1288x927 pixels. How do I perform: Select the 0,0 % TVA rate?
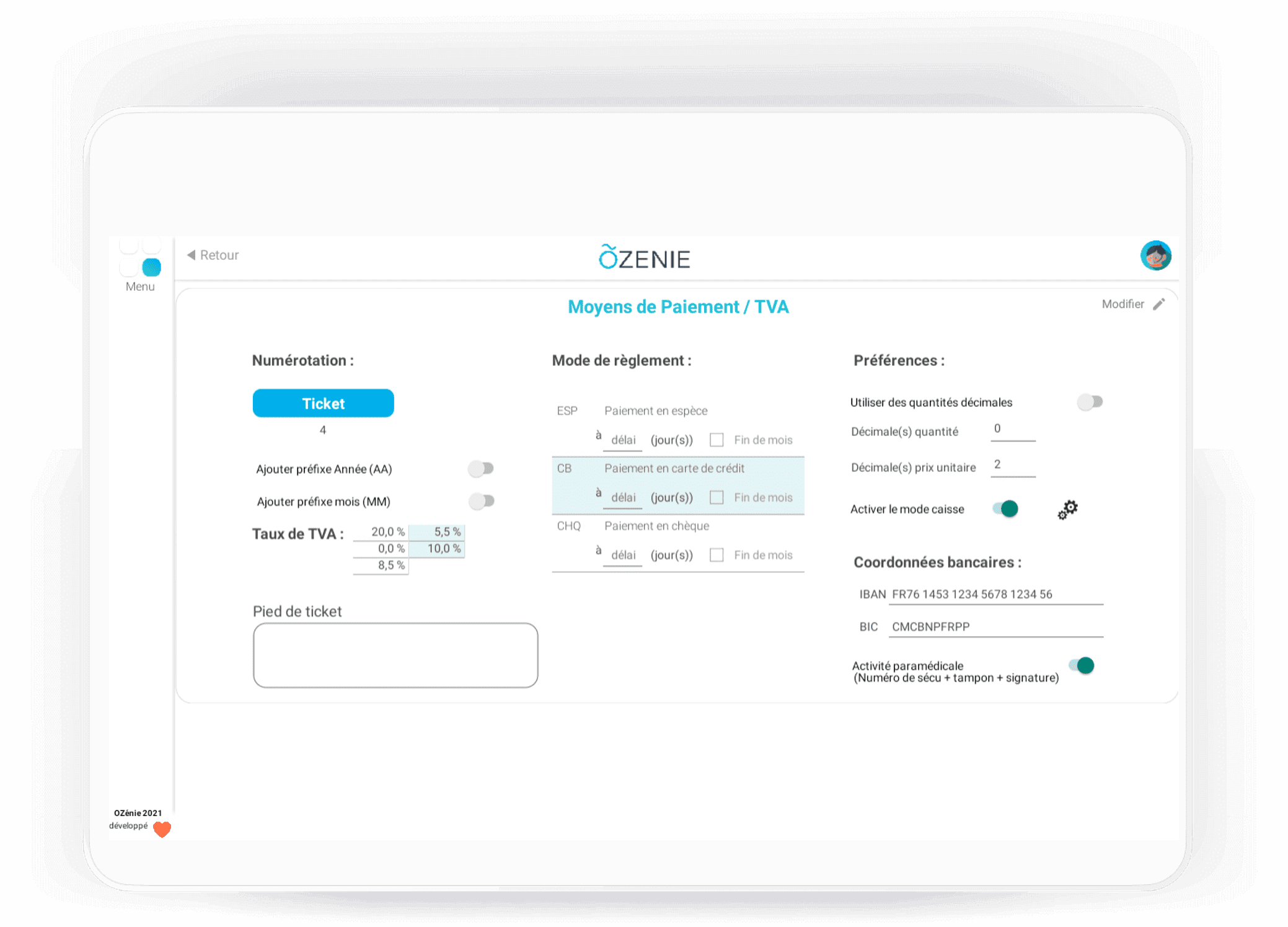click(381, 549)
